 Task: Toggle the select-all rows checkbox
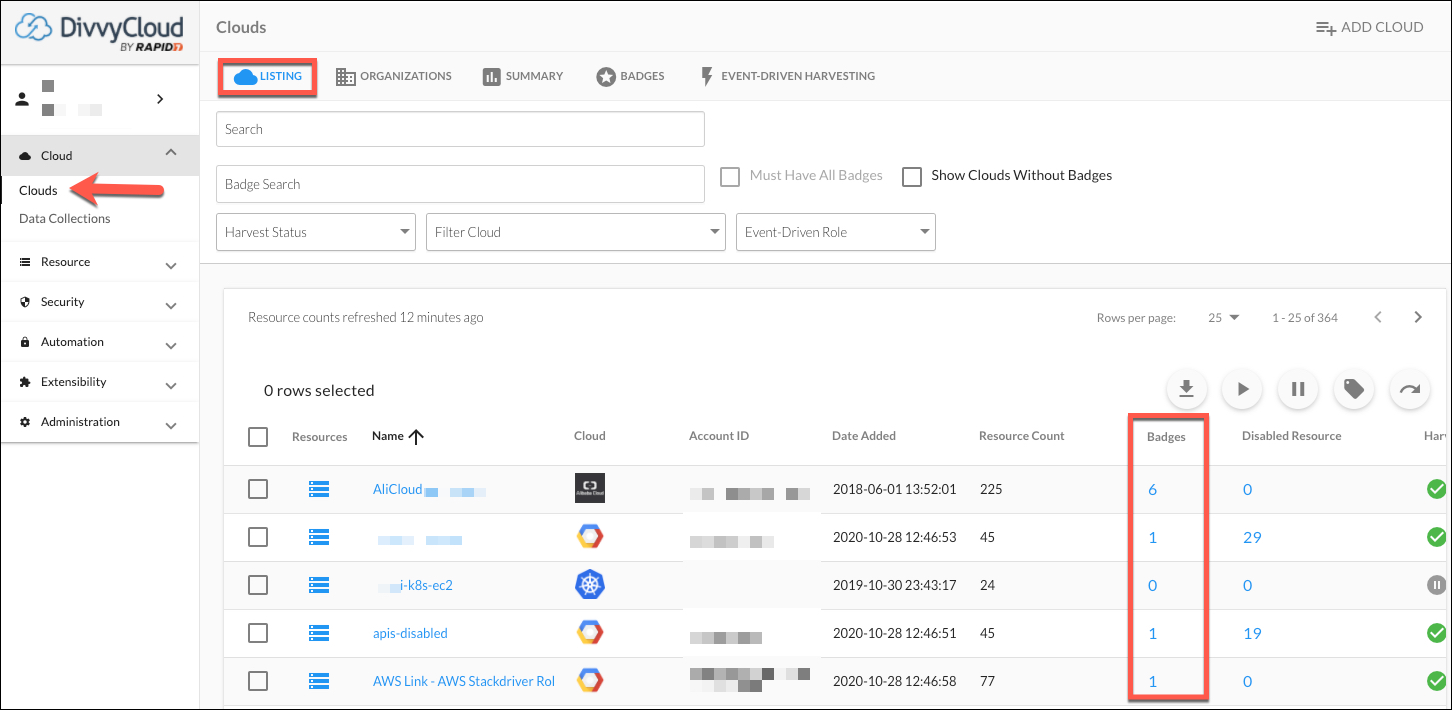258,437
